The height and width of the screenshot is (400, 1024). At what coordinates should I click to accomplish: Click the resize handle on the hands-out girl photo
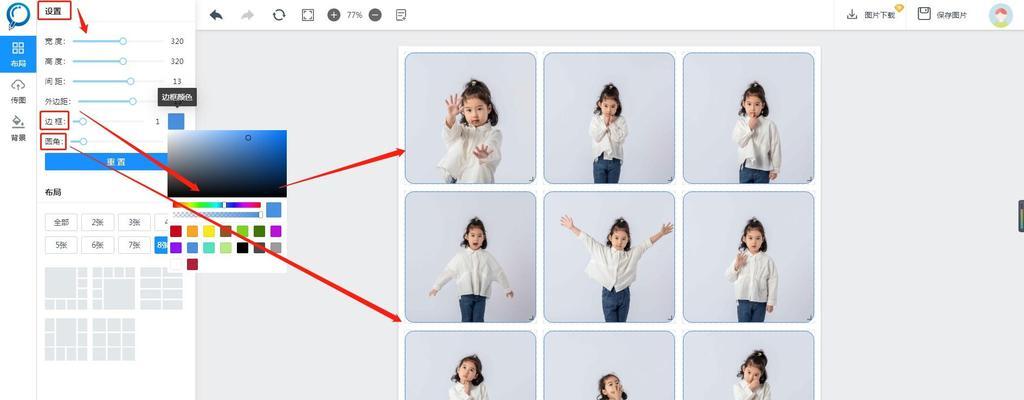pyautogui.click(x=532, y=178)
